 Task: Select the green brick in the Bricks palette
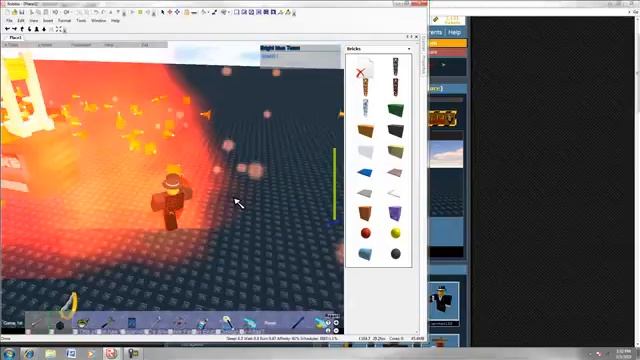tap(396, 111)
